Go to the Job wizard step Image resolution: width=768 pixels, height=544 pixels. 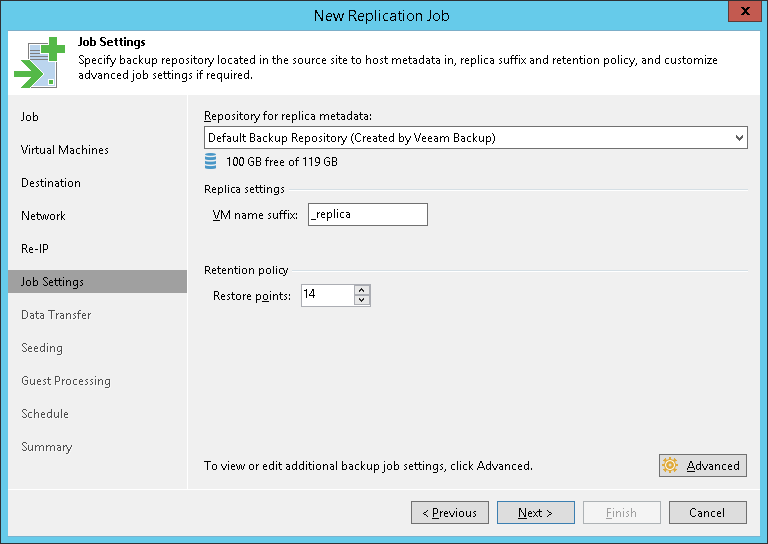pyautogui.click(x=30, y=117)
